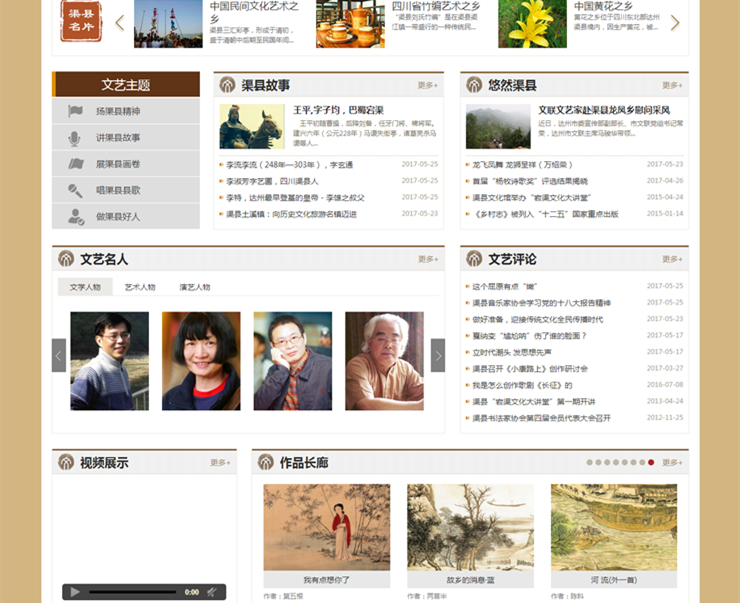The image size is (740, 603).
Task: Select the active red carousel dot in 作品长廊
Action: pos(651,463)
